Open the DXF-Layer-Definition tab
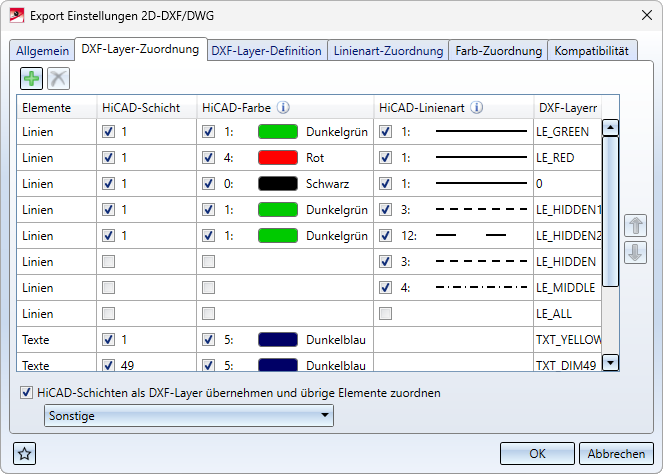This screenshot has width=663, height=474. 266,51
